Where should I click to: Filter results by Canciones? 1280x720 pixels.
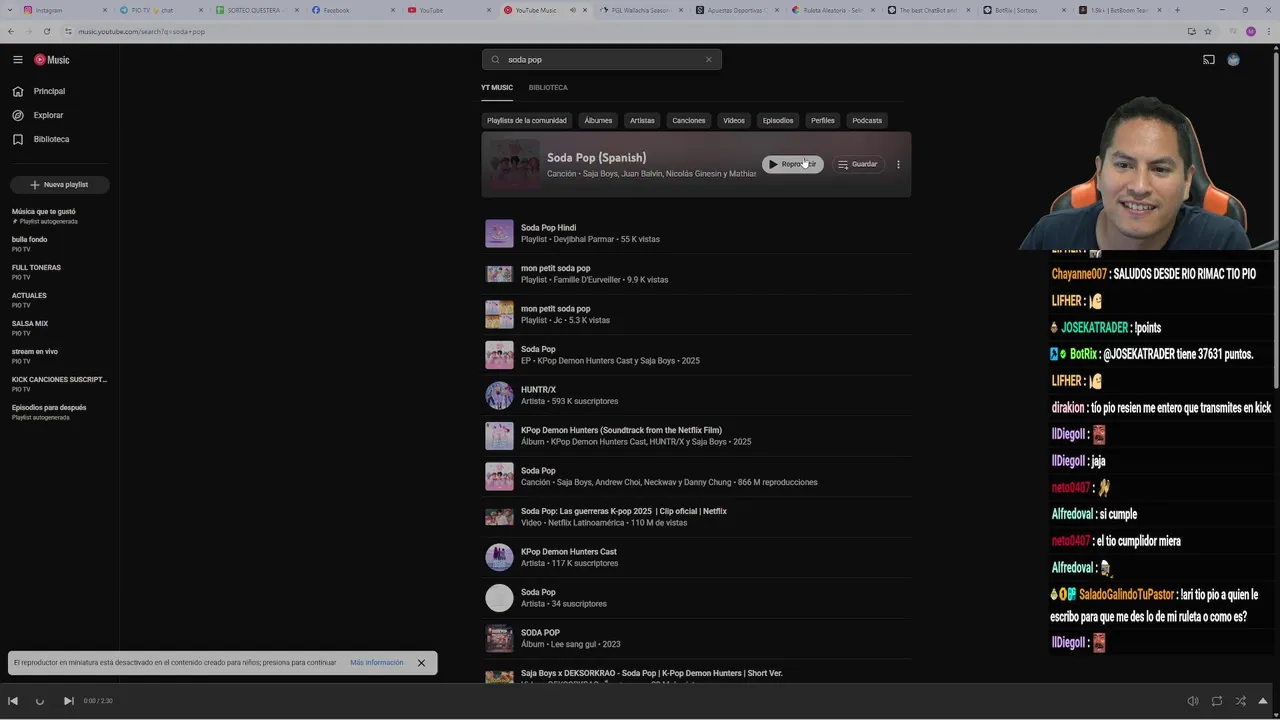click(689, 121)
